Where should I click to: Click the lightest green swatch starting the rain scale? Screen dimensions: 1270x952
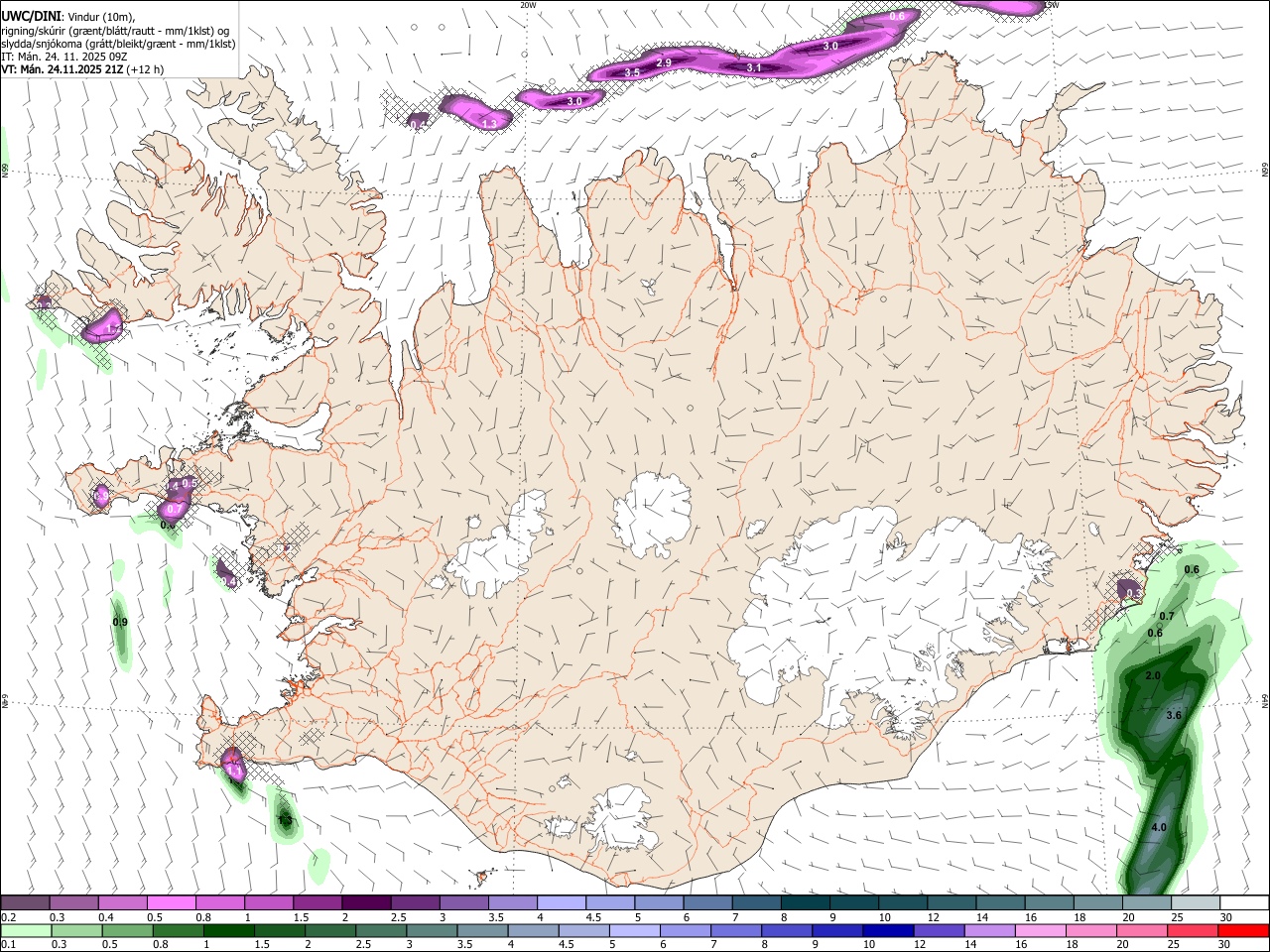click(26, 931)
